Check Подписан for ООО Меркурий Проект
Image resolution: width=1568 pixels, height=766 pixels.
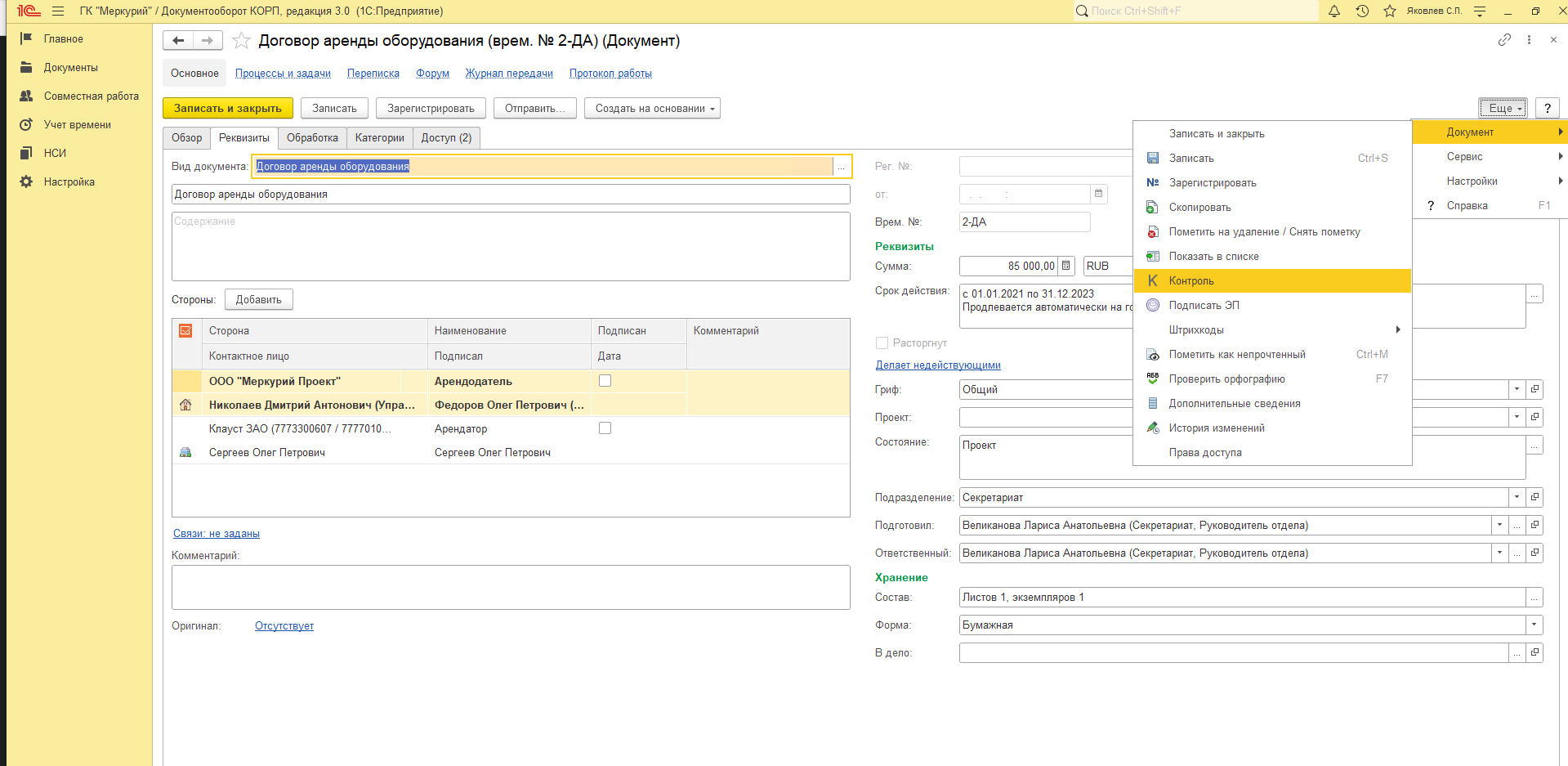pyautogui.click(x=605, y=381)
